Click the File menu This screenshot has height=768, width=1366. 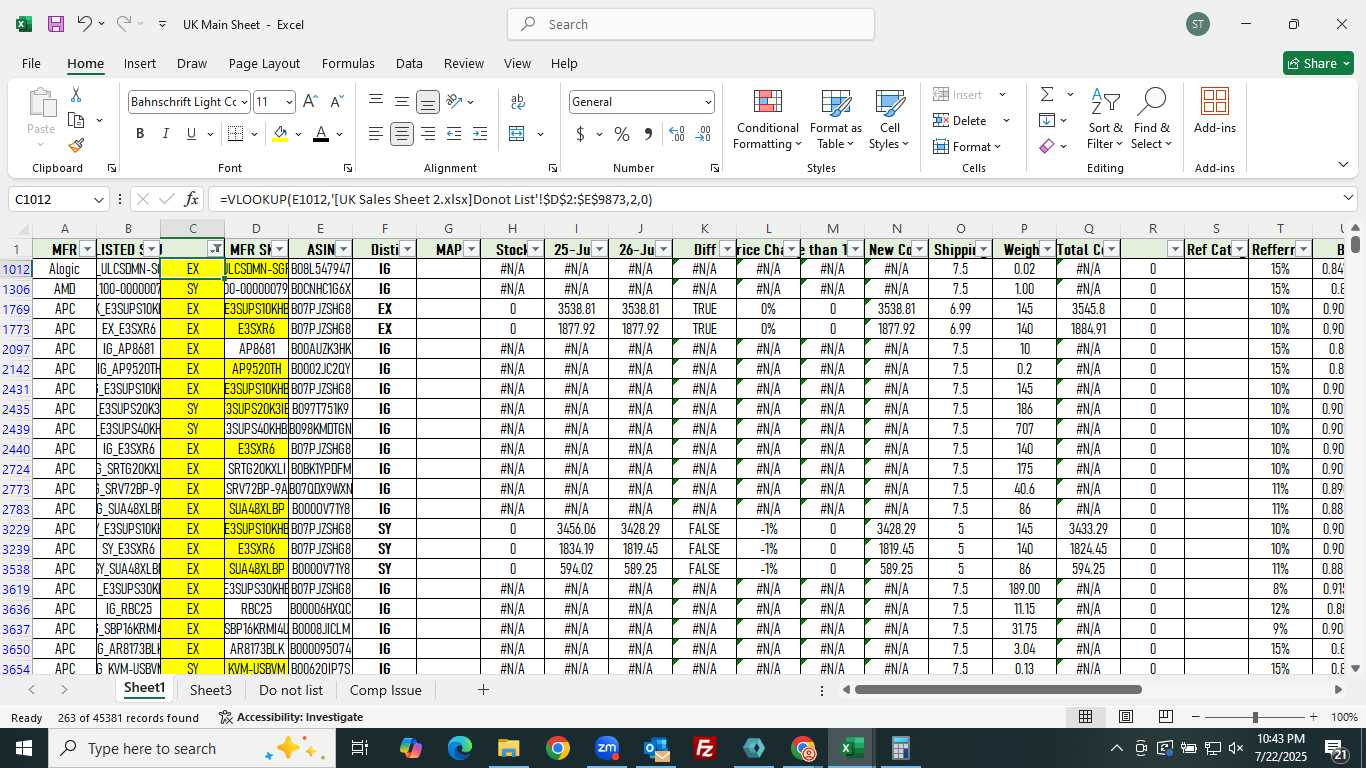pyautogui.click(x=32, y=63)
